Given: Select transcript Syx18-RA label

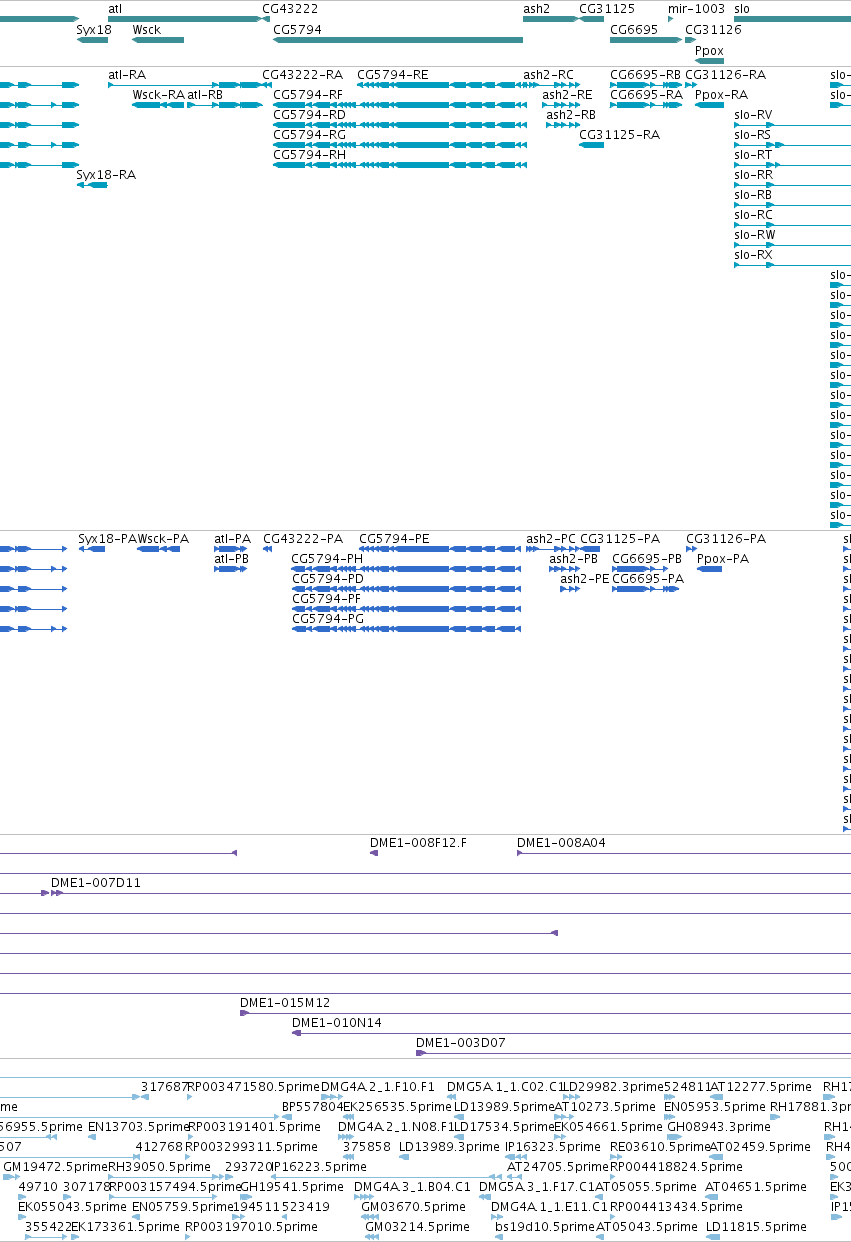Looking at the screenshot, I should 106,175.
